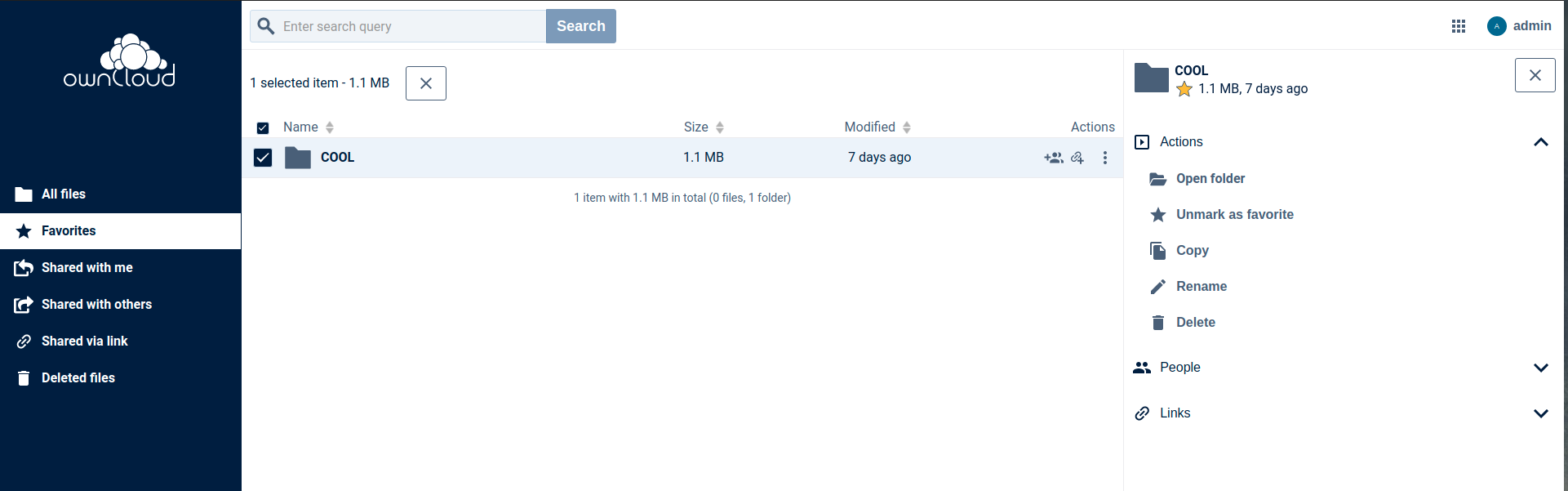This screenshot has height=491, width=1568.
Task: Sort by Modified using sort arrows
Action: pos(907,127)
